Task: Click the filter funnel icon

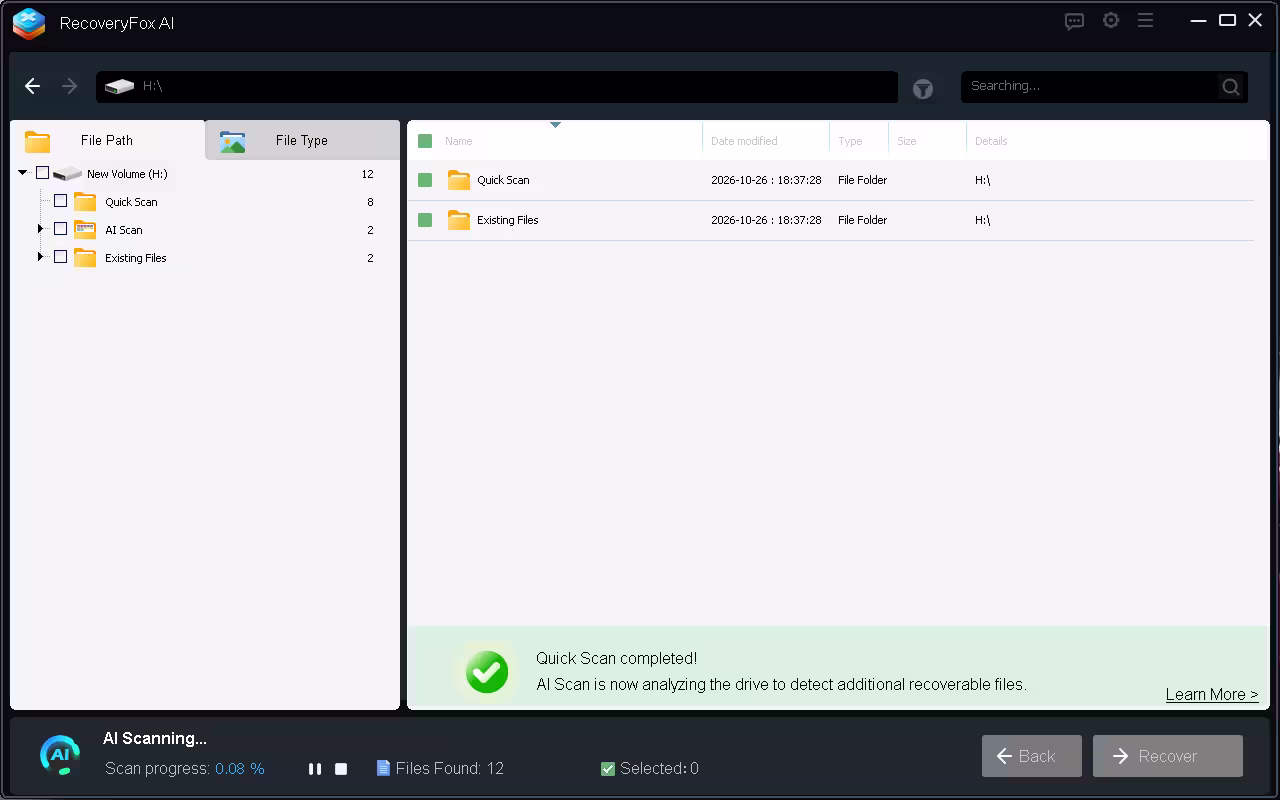Action: pos(923,89)
